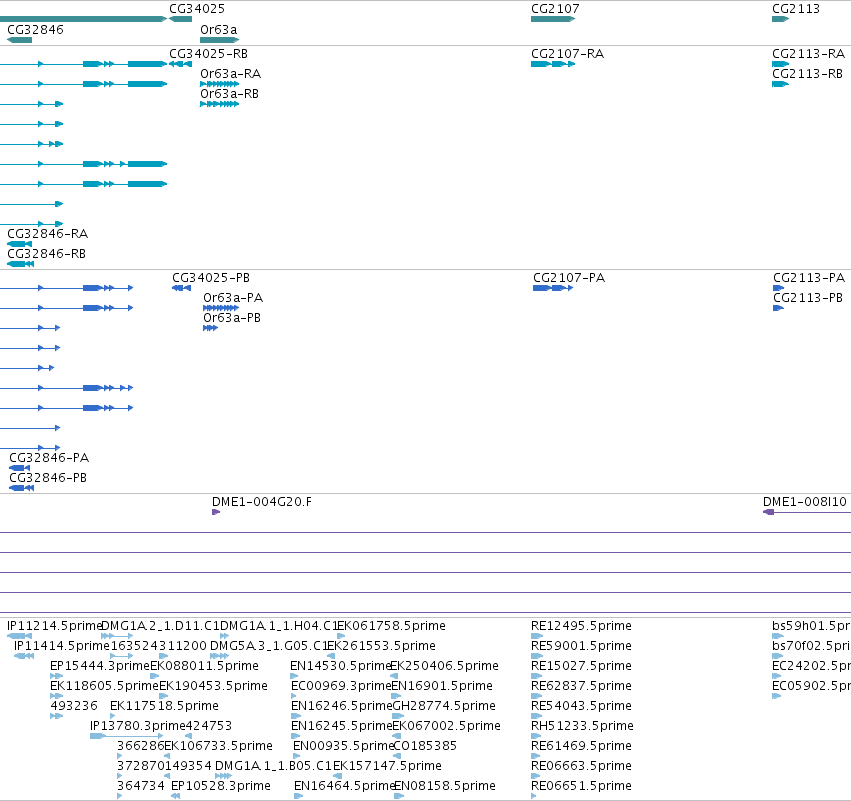Open EST EK117518.5prime

click(164, 706)
